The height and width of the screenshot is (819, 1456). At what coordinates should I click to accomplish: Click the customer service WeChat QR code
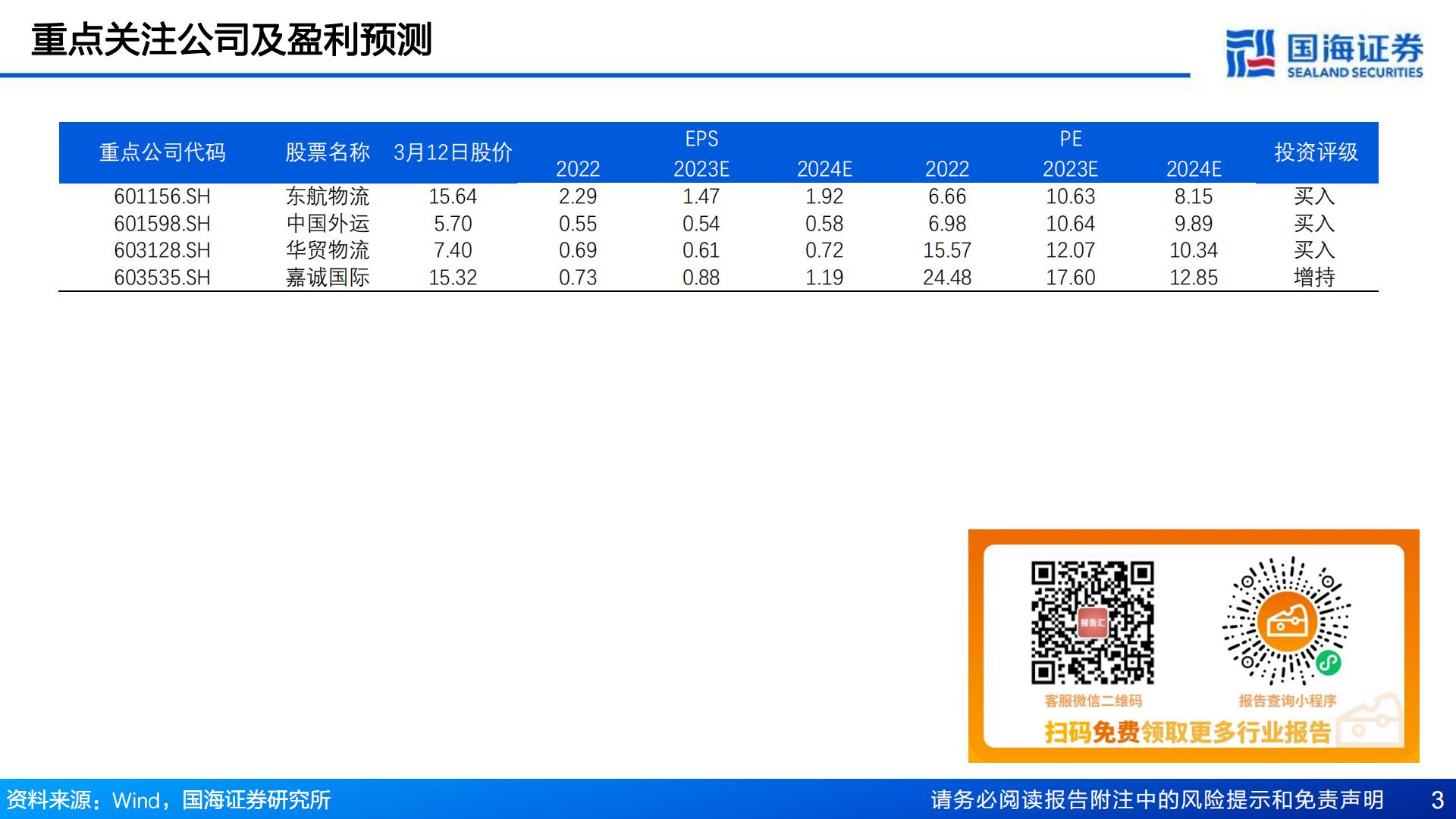pyautogui.click(x=1093, y=623)
